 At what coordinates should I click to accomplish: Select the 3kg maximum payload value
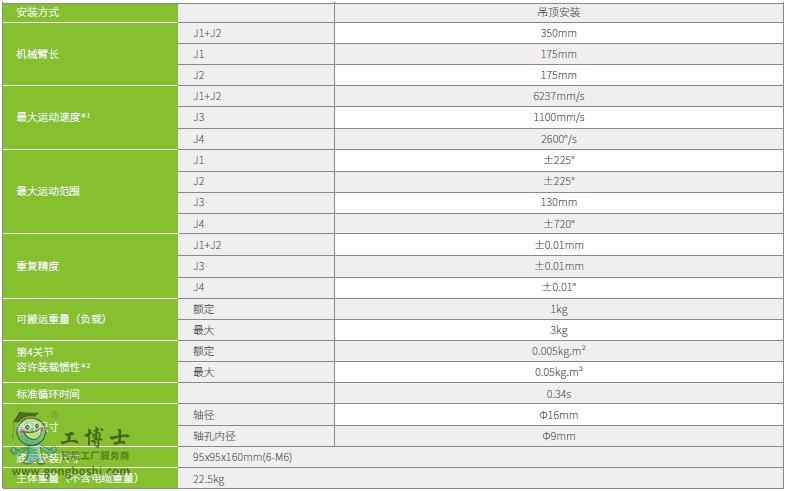[x=558, y=330]
